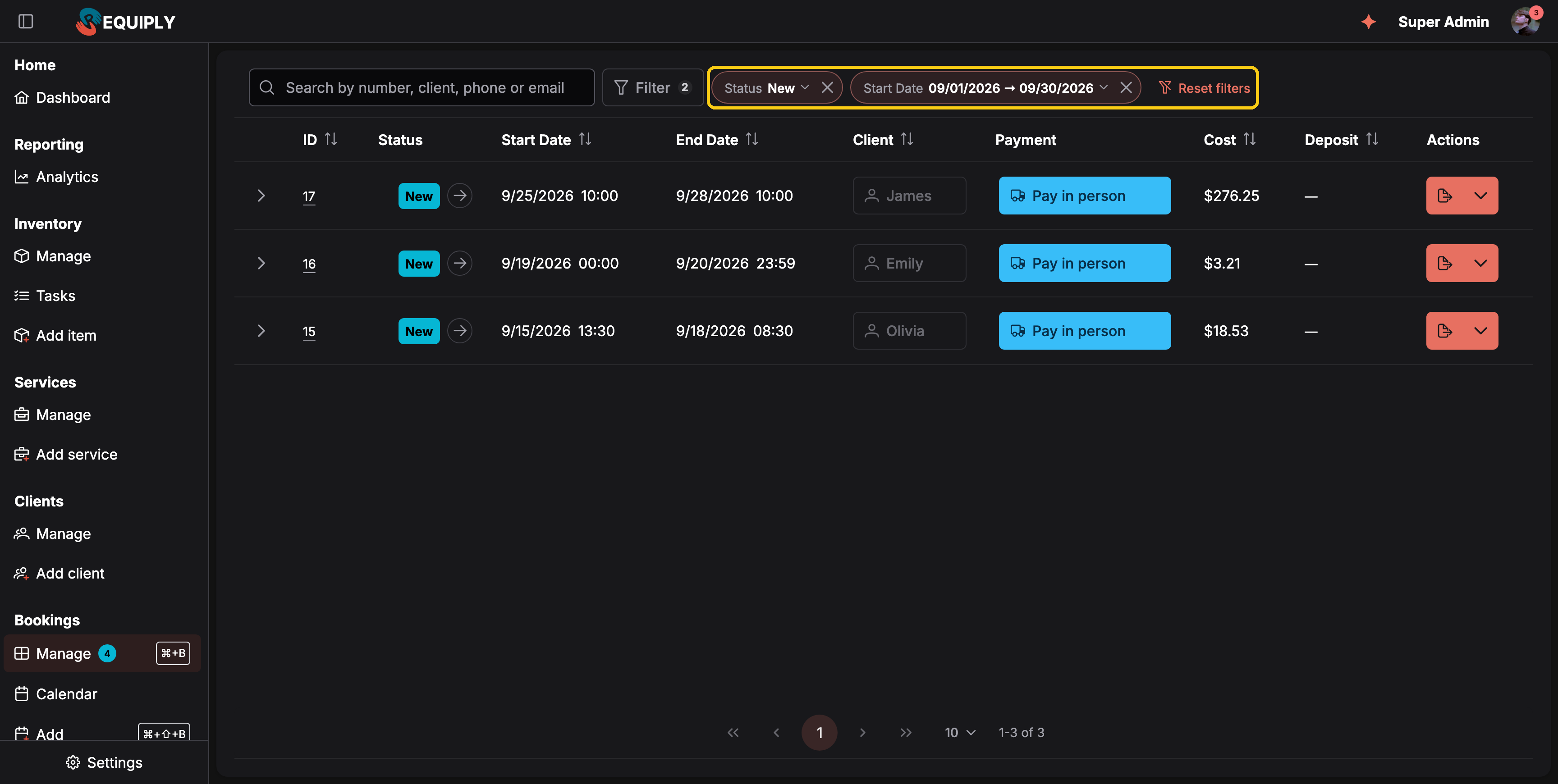1558x784 pixels.
Task: Sort table by End Date column
Action: tap(752, 140)
